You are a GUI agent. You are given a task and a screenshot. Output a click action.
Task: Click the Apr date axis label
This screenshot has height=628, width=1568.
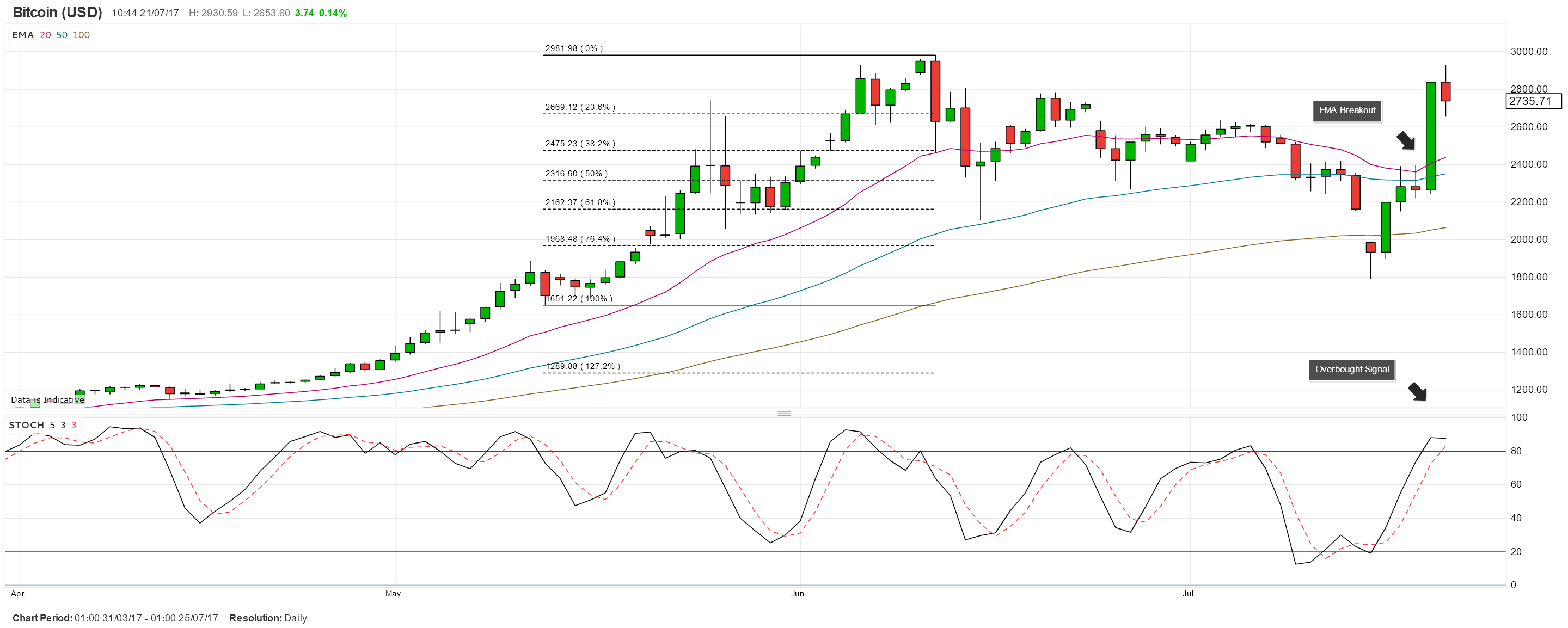tap(17, 593)
